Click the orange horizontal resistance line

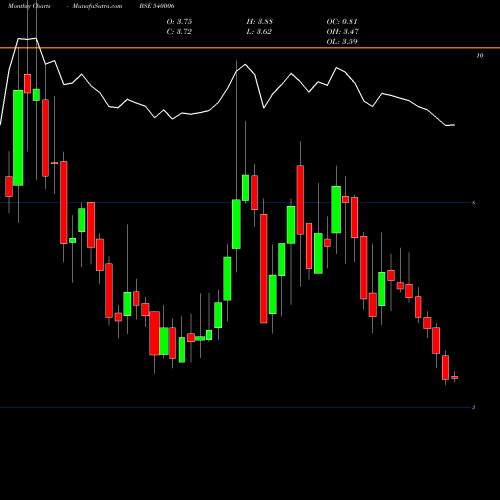(250, 48)
